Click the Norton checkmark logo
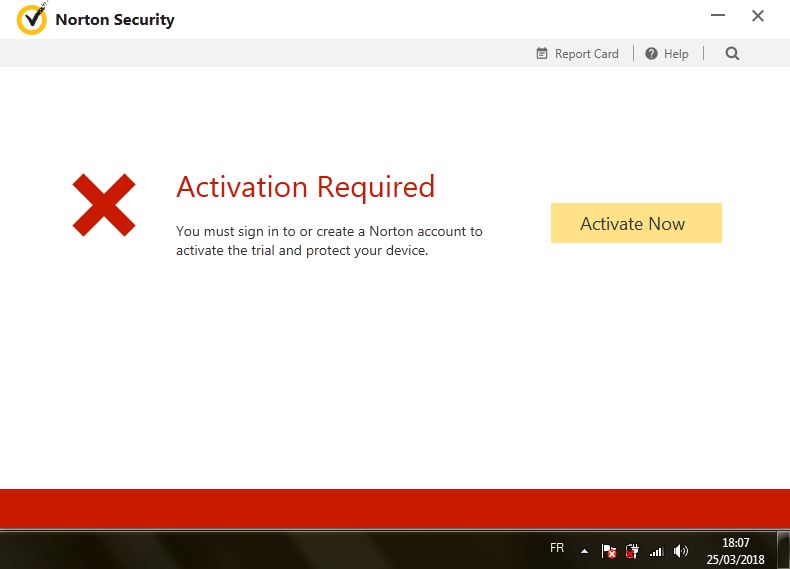 coord(32,19)
